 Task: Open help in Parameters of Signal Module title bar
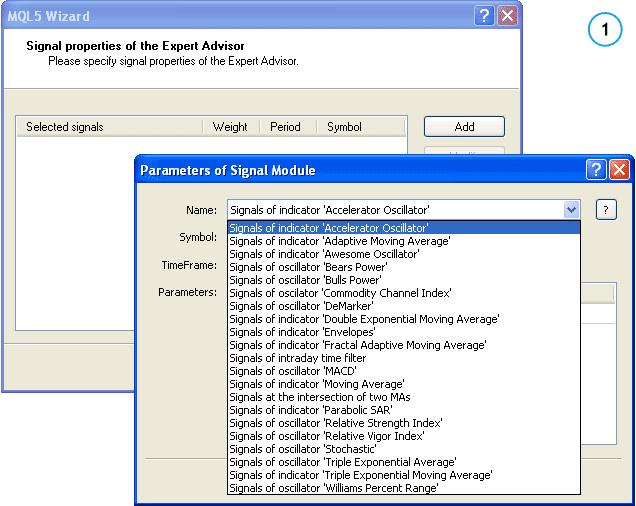(596, 169)
